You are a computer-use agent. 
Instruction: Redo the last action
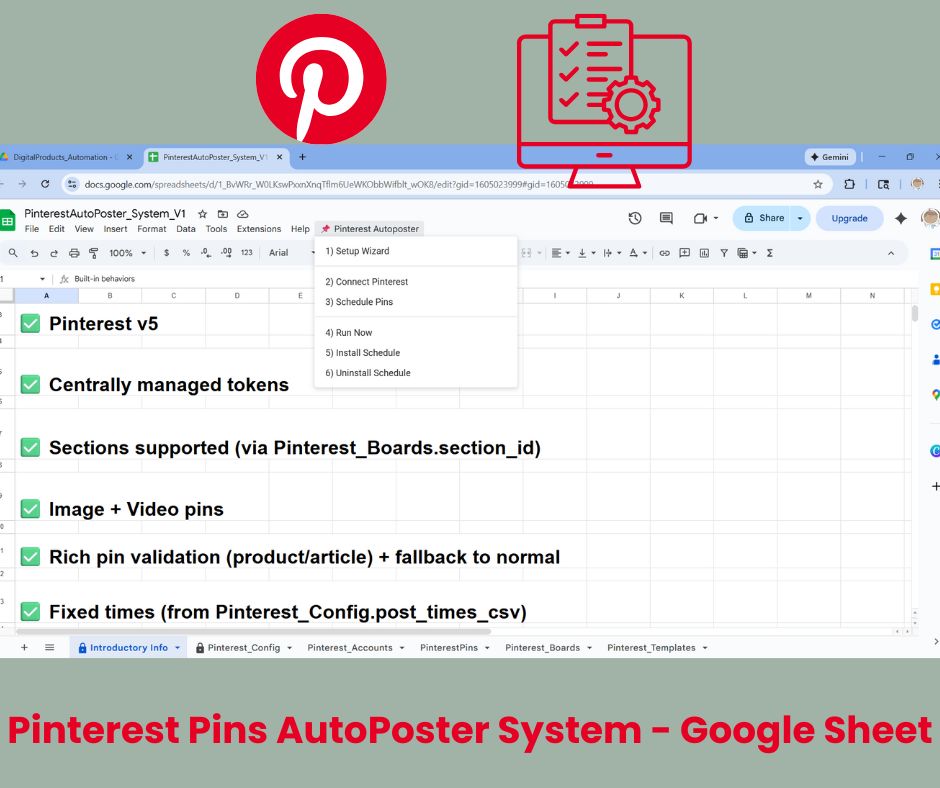(54, 253)
